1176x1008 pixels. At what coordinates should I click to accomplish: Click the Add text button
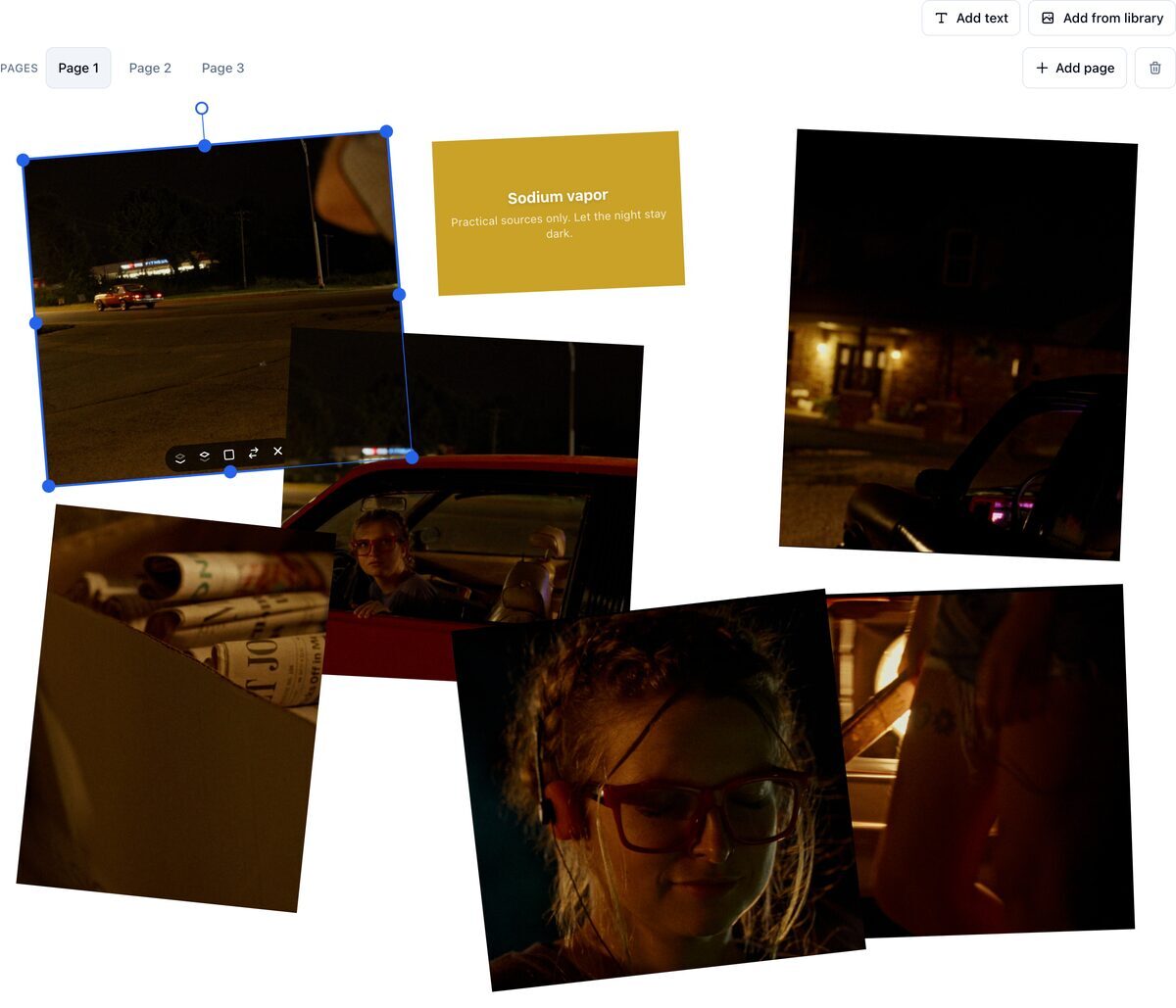pyautogui.click(x=971, y=18)
